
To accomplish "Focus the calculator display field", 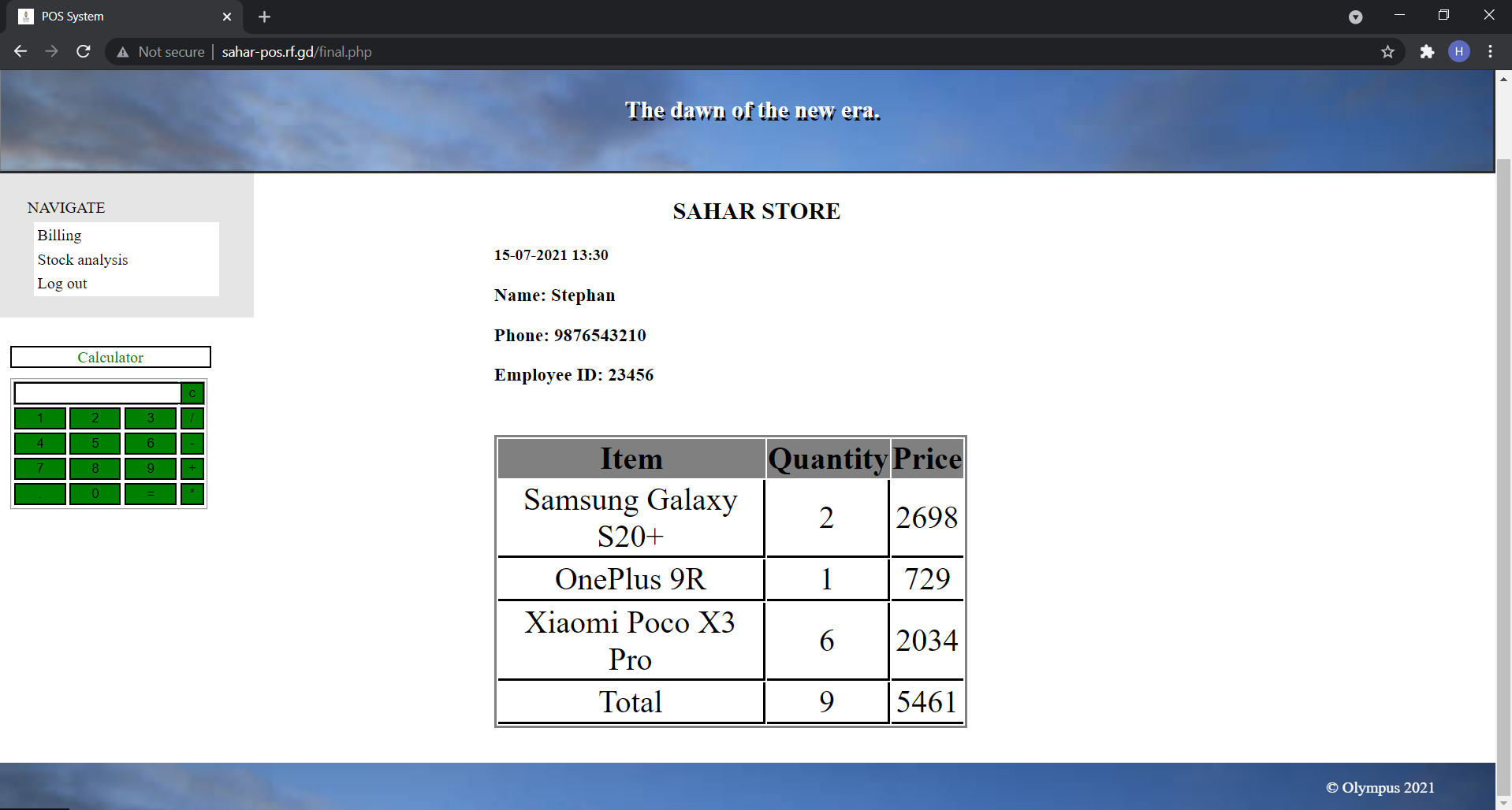I will pos(98,393).
